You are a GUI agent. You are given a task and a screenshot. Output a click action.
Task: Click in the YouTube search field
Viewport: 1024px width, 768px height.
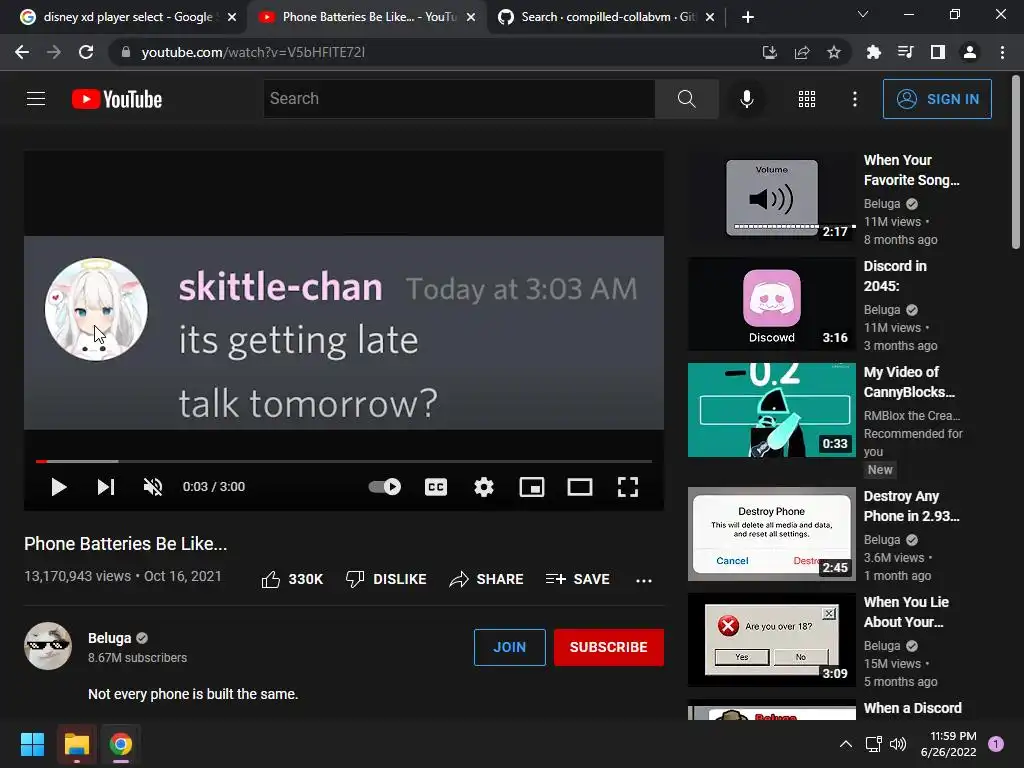[459, 99]
